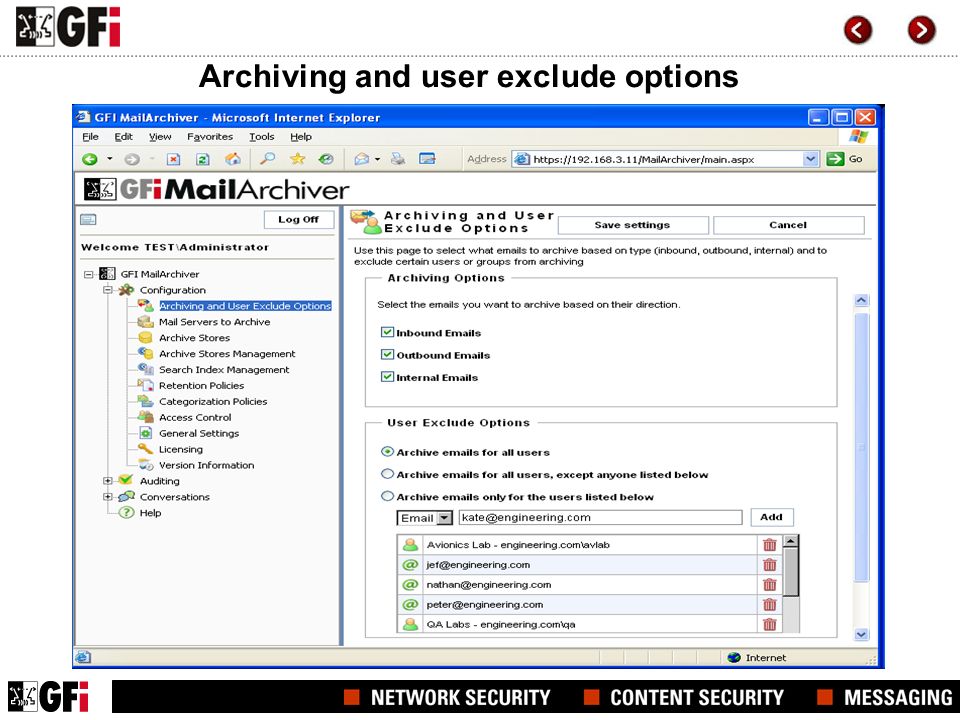Click the Mail envelope toolbar icon
960x720 pixels.
pos(362,159)
